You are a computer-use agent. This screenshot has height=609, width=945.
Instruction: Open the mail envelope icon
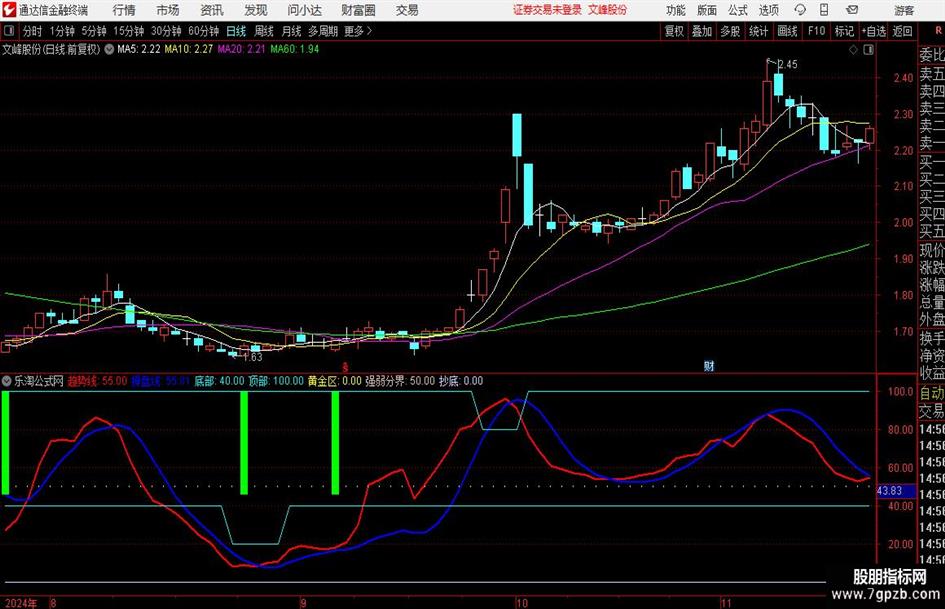point(852,10)
